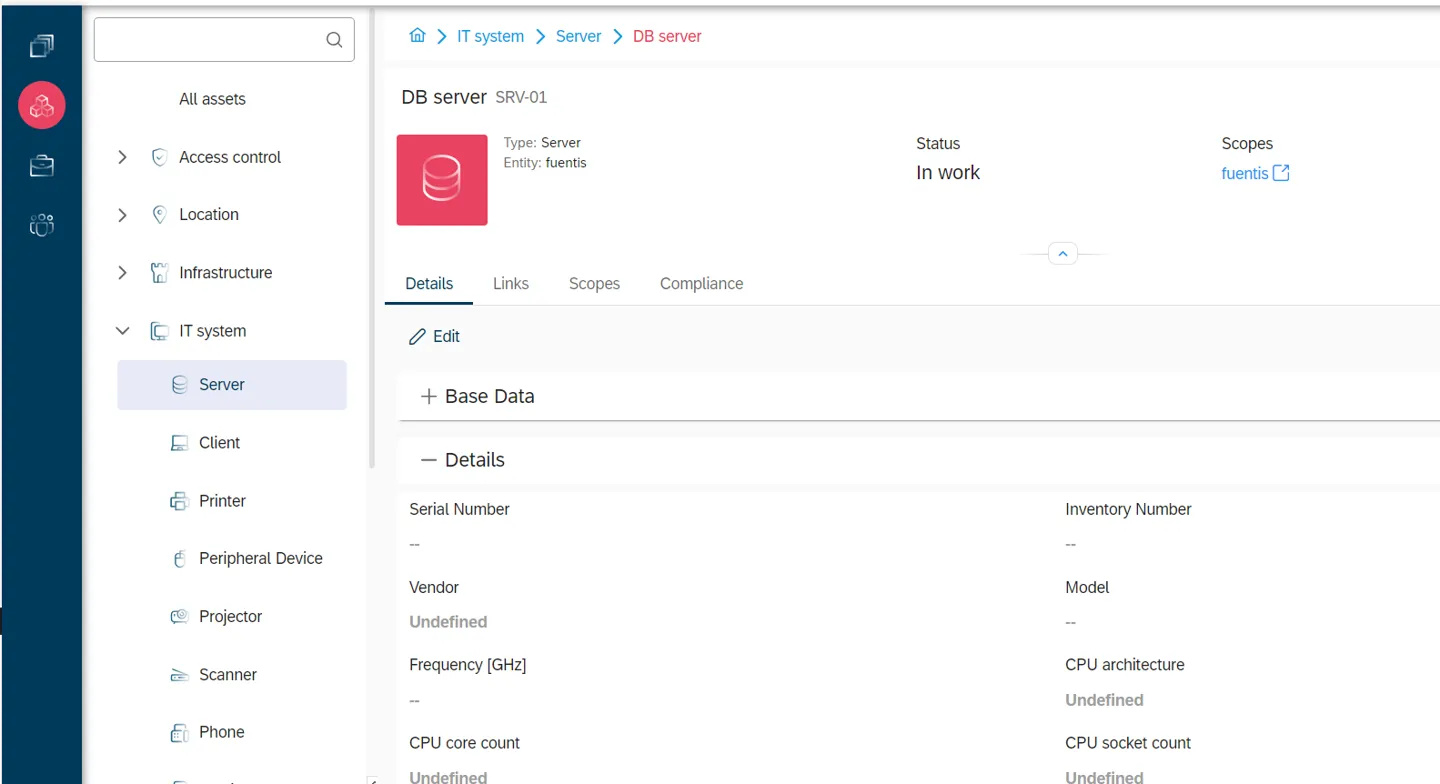Open external link icon beside fuentis scope
Viewport: 1440px width, 784px height.
tap(1281, 173)
